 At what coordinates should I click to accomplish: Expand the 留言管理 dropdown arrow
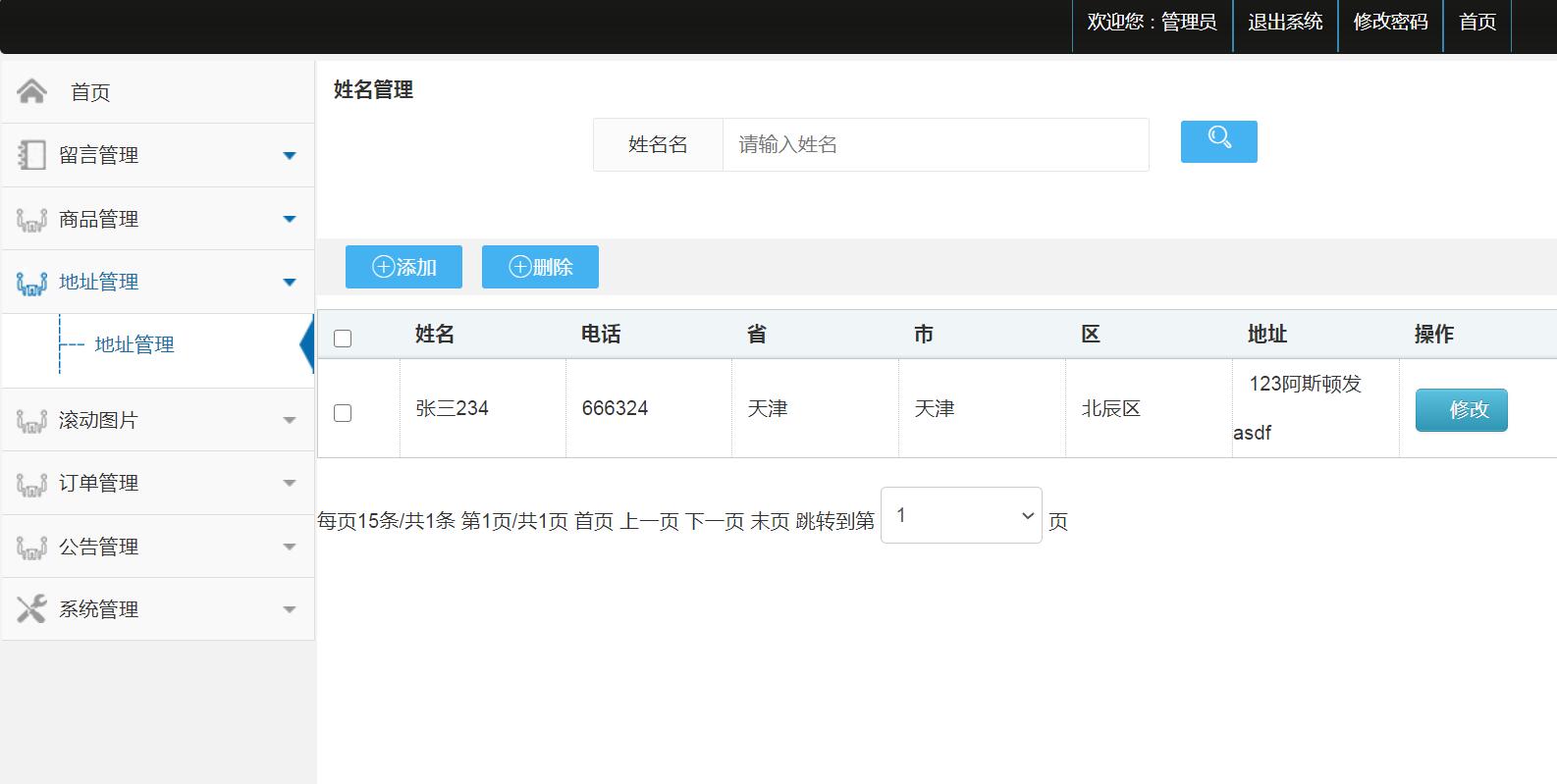[x=290, y=155]
